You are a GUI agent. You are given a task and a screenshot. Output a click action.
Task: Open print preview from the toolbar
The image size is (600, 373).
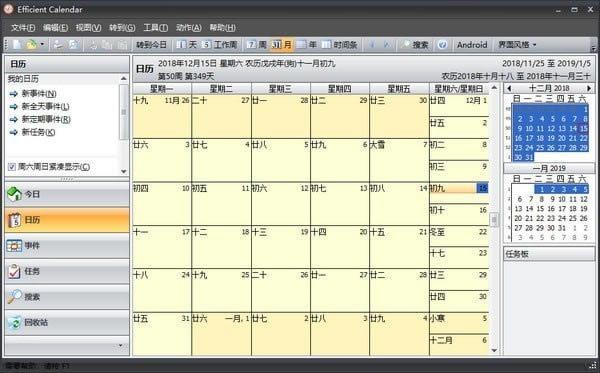[73, 45]
